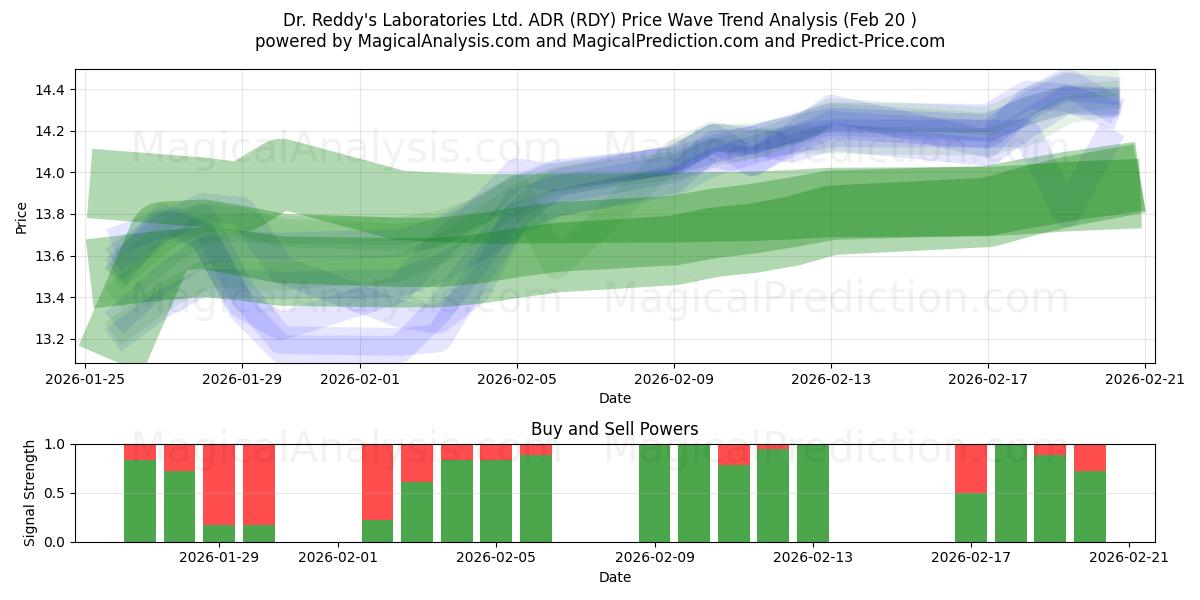Click the 14.0 price axis tick
The image size is (1200, 600).
tap(51, 173)
